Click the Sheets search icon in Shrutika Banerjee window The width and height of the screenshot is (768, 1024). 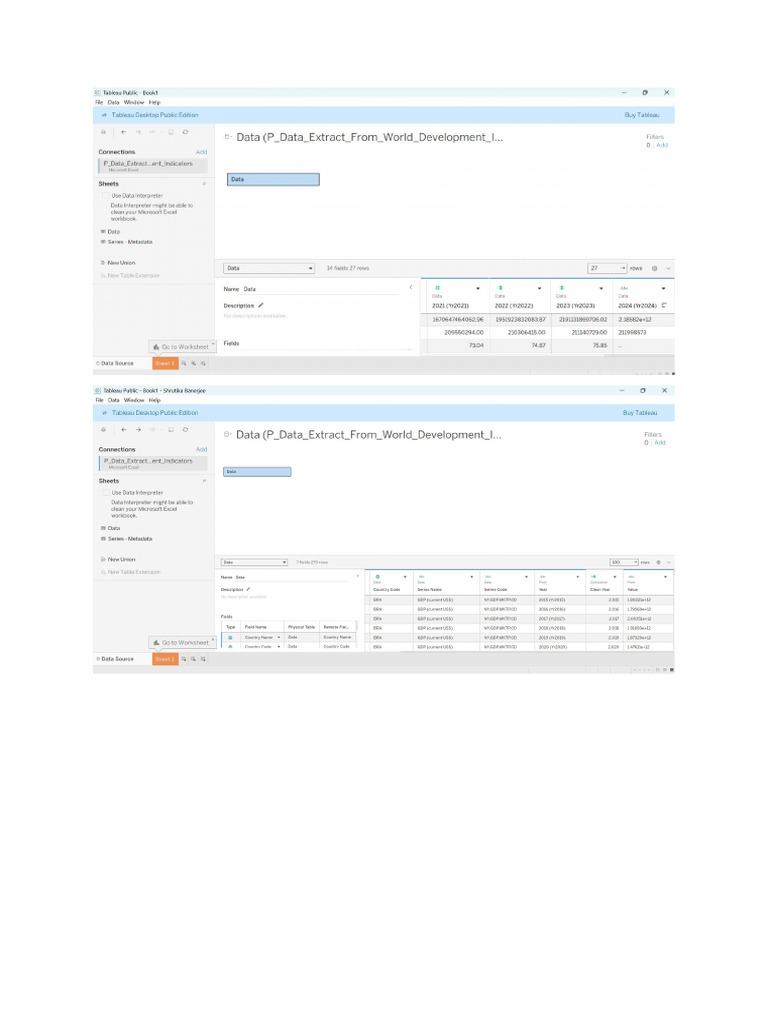click(204, 481)
